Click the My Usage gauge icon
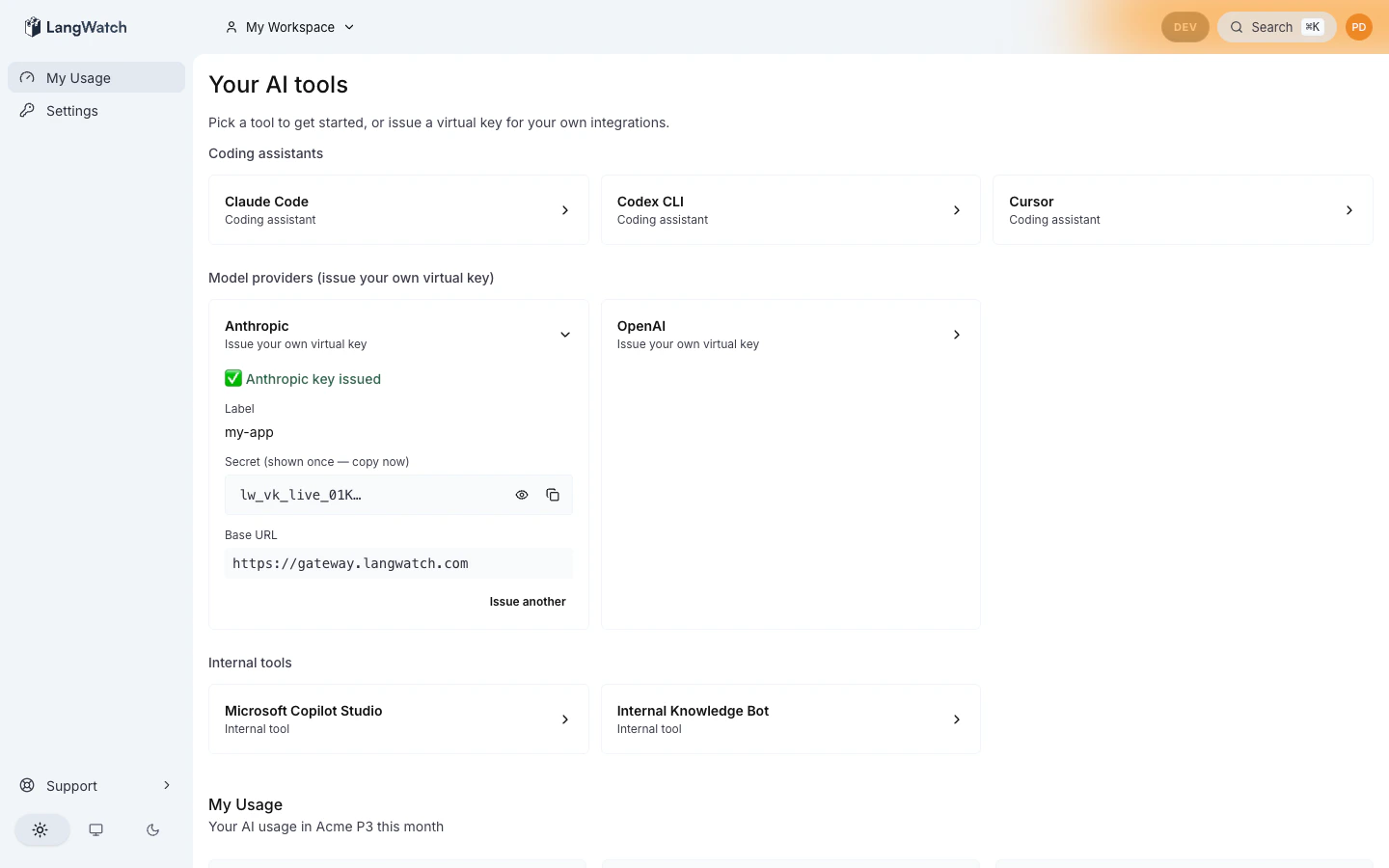1389x868 pixels. point(27,77)
